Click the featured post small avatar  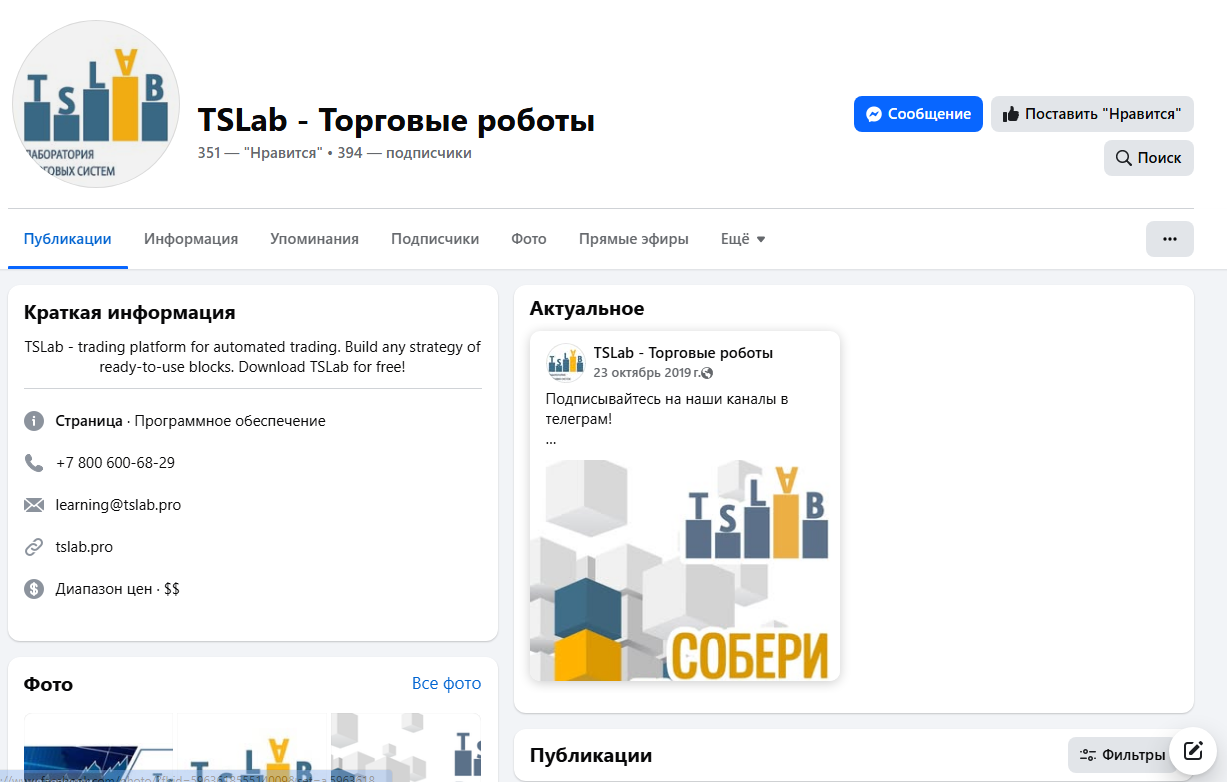click(x=565, y=363)
